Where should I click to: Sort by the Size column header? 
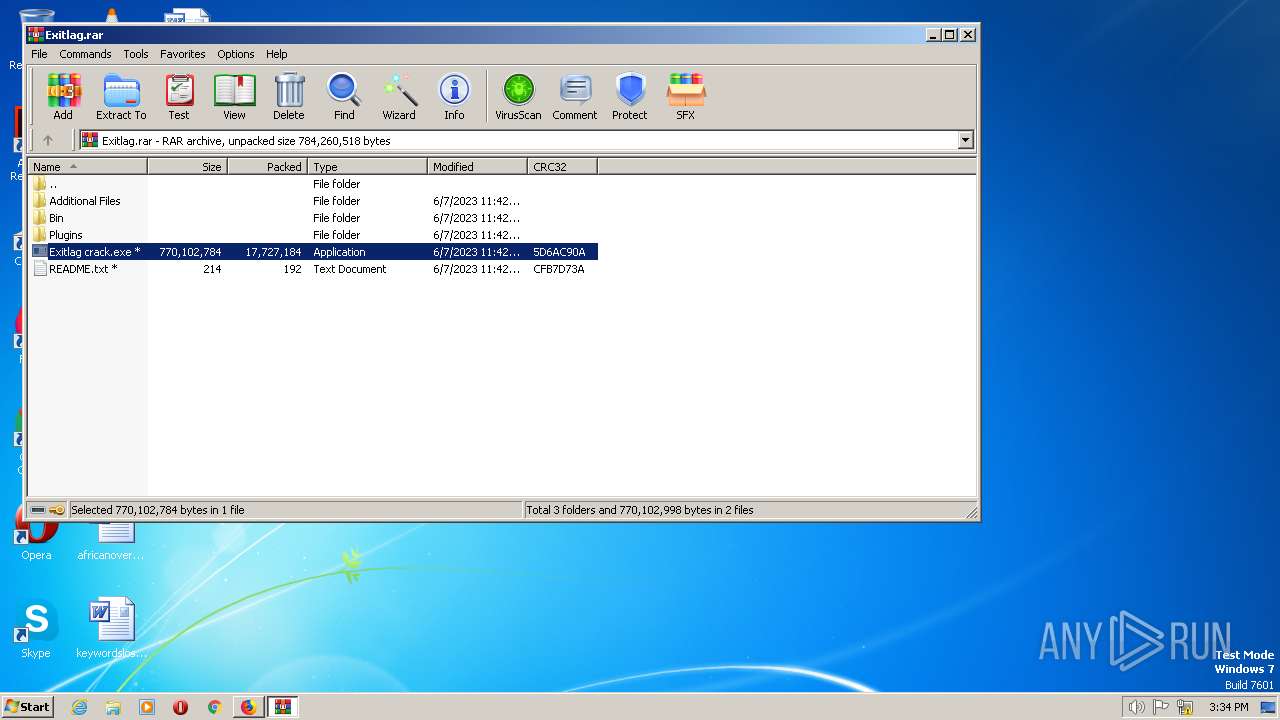click(x=188, y=167)
